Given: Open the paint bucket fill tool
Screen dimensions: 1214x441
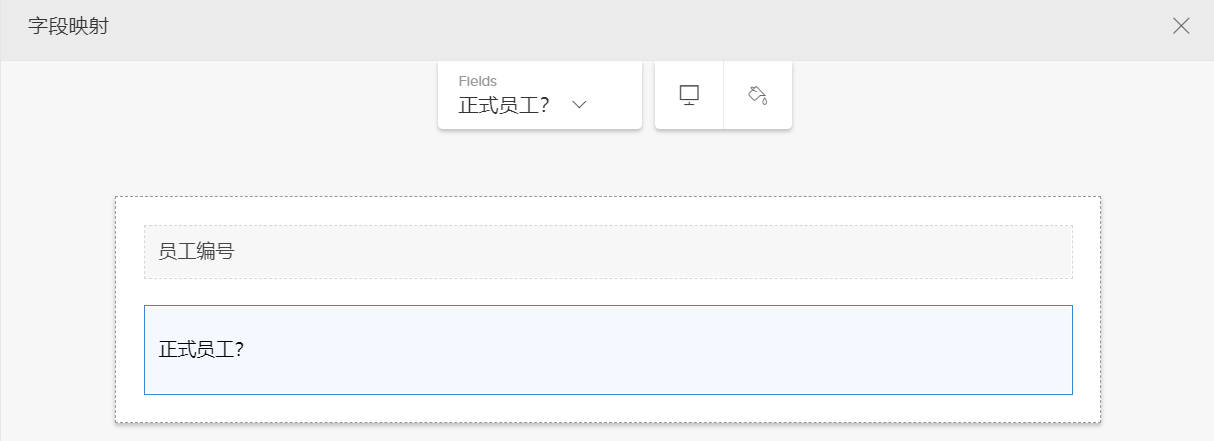Looking at the screenshot, I should click(757, 95).
